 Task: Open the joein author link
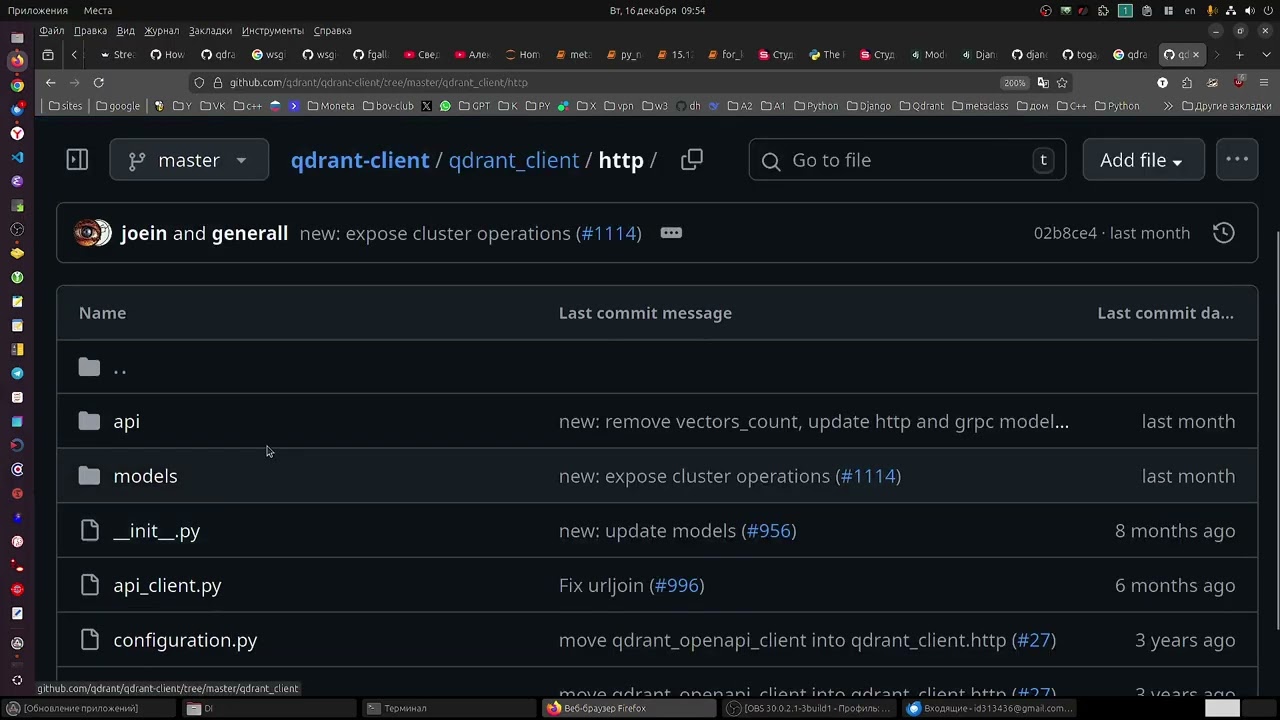144,233
